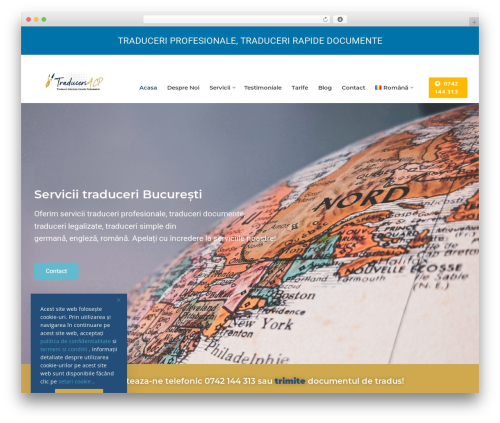
Task: Click the yellow accept button in cookie popup
Action: (x=79, y=391)
